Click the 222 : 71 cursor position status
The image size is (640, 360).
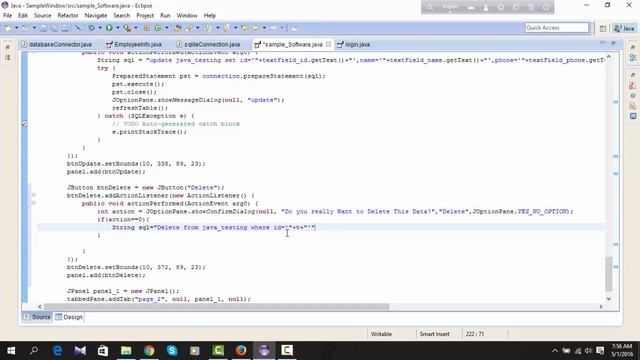475,334
